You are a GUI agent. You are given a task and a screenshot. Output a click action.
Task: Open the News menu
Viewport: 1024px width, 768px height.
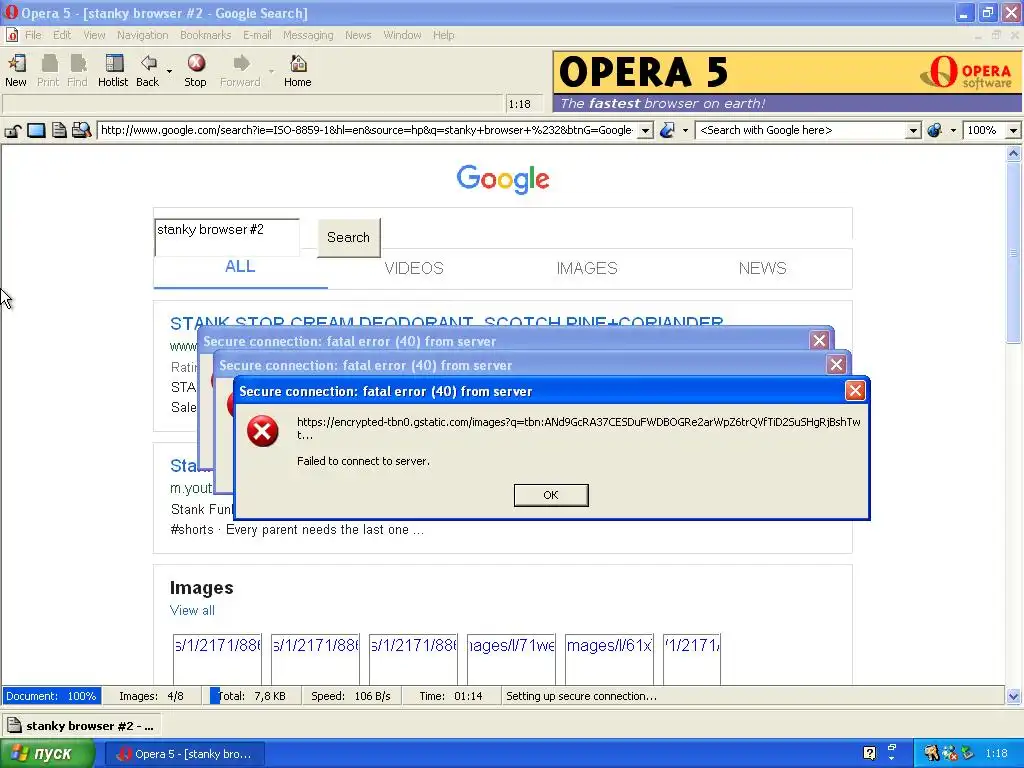pos(358,35)
